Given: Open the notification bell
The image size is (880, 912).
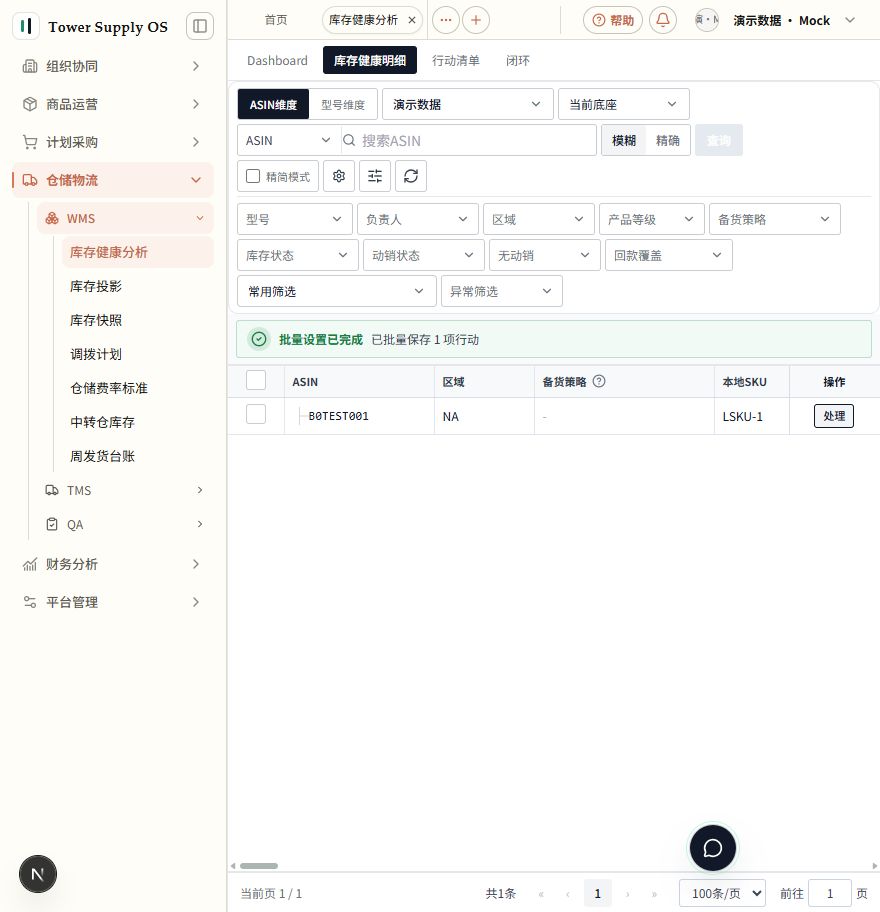Looking at the screenshot, I should point(663,20).
